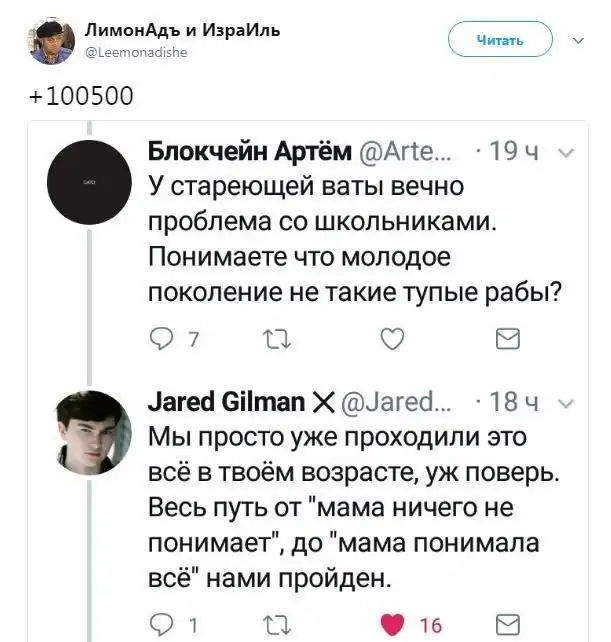Viewport: 611px width, 642px height.
Task: Open the chevron menu next to Читать
Action: 577,41
